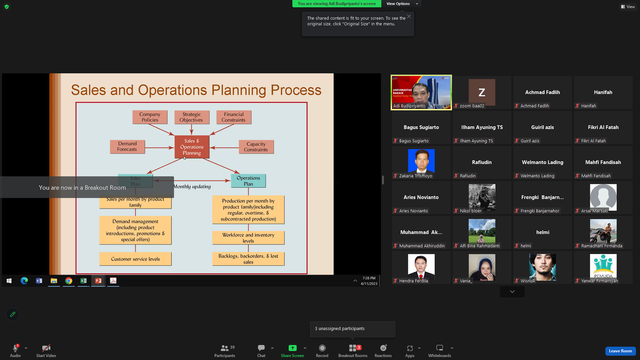Click the Welmanto Lading participant tile
Screen dimensions: 640x360
pyautogui.click(x=542, y=163)
